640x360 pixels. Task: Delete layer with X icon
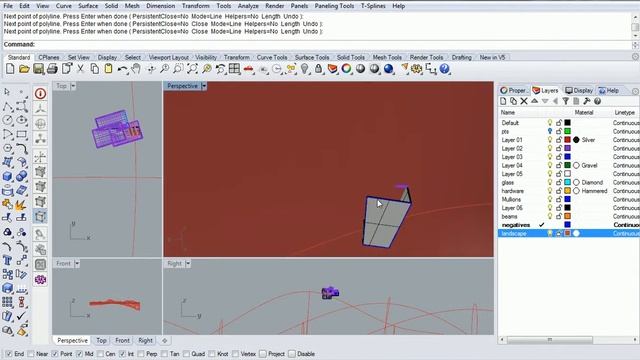524,101
